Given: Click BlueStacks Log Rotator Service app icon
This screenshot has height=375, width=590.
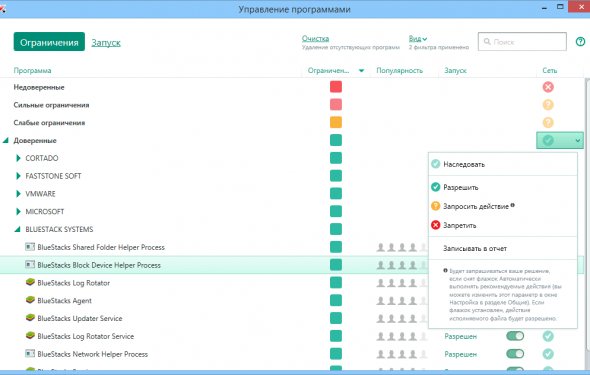Looking at the screenshot, I should (x=30, y=335).
